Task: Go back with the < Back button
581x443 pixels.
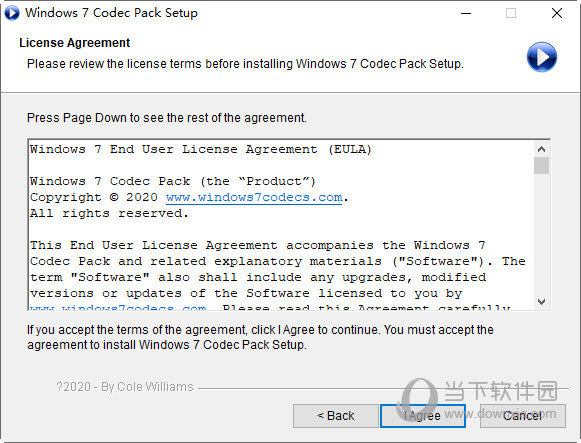Action: (336, 416)
